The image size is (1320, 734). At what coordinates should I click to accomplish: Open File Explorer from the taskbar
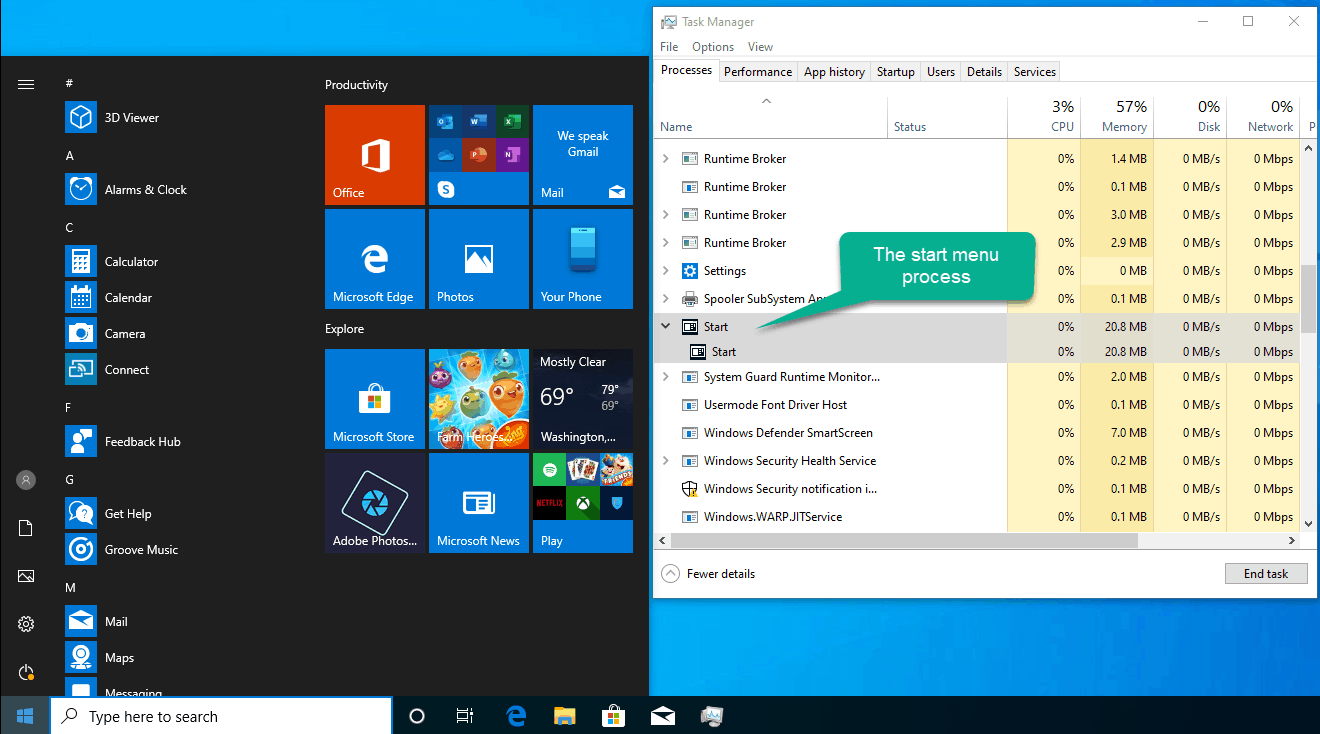point(565,716)
